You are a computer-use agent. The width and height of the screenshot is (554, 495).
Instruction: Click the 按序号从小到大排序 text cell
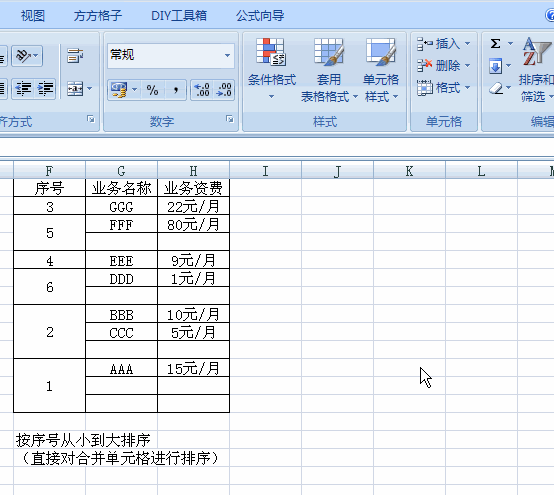pos(83,440)
